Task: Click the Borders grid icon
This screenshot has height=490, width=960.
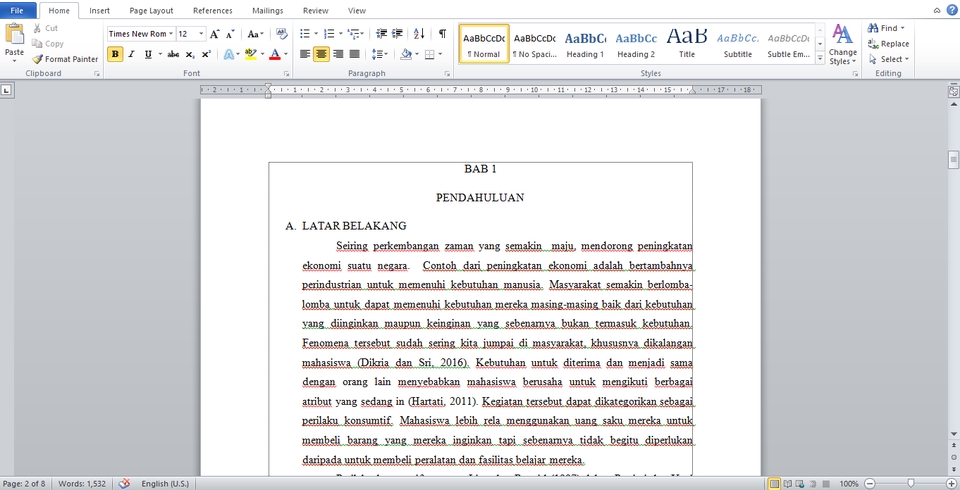Action: coord(429,54)
